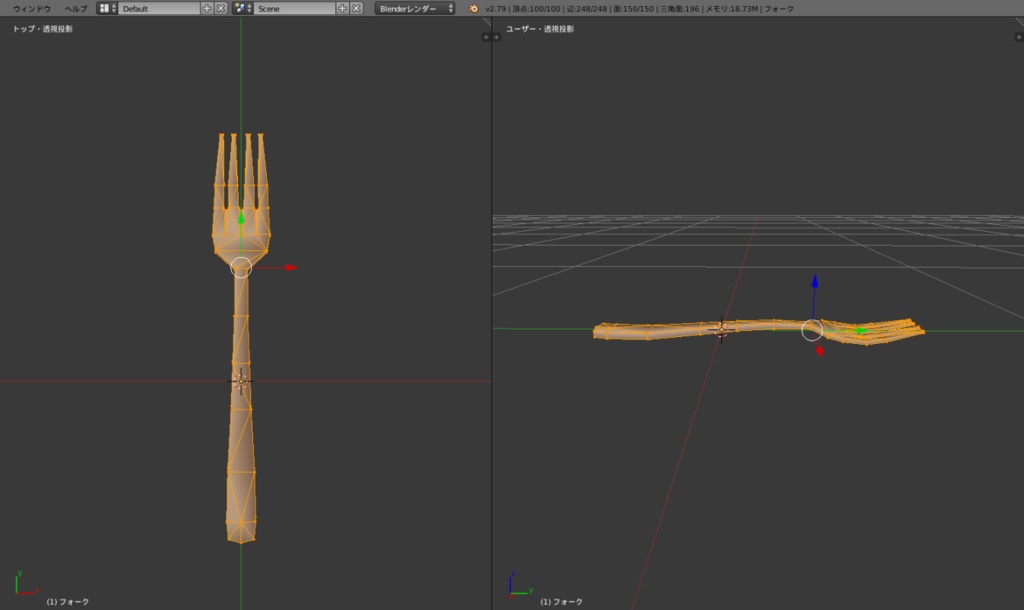Add a new screen layout with the plus button
Viewport: 1024px width, 610px height.
click(209, 7)
